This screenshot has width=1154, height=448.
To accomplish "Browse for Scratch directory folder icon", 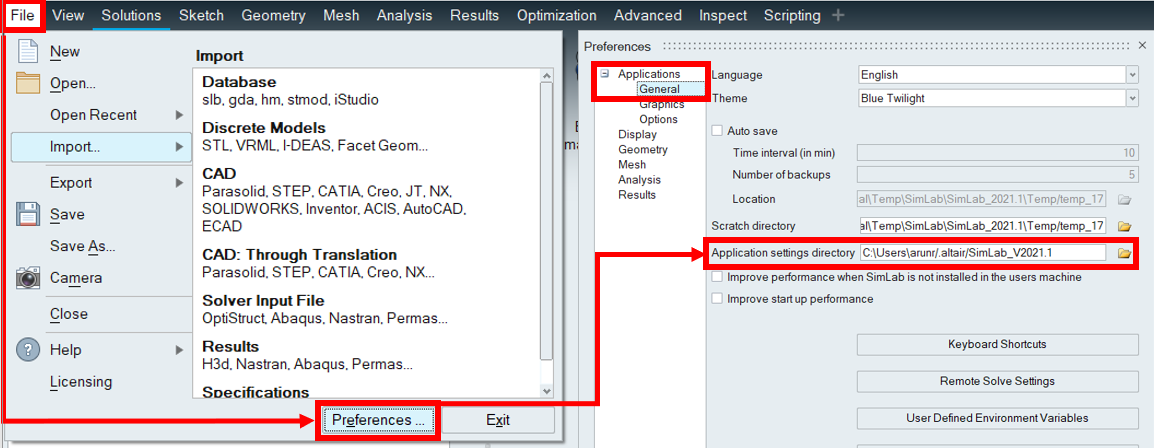I will click(x=1125, y=226).
